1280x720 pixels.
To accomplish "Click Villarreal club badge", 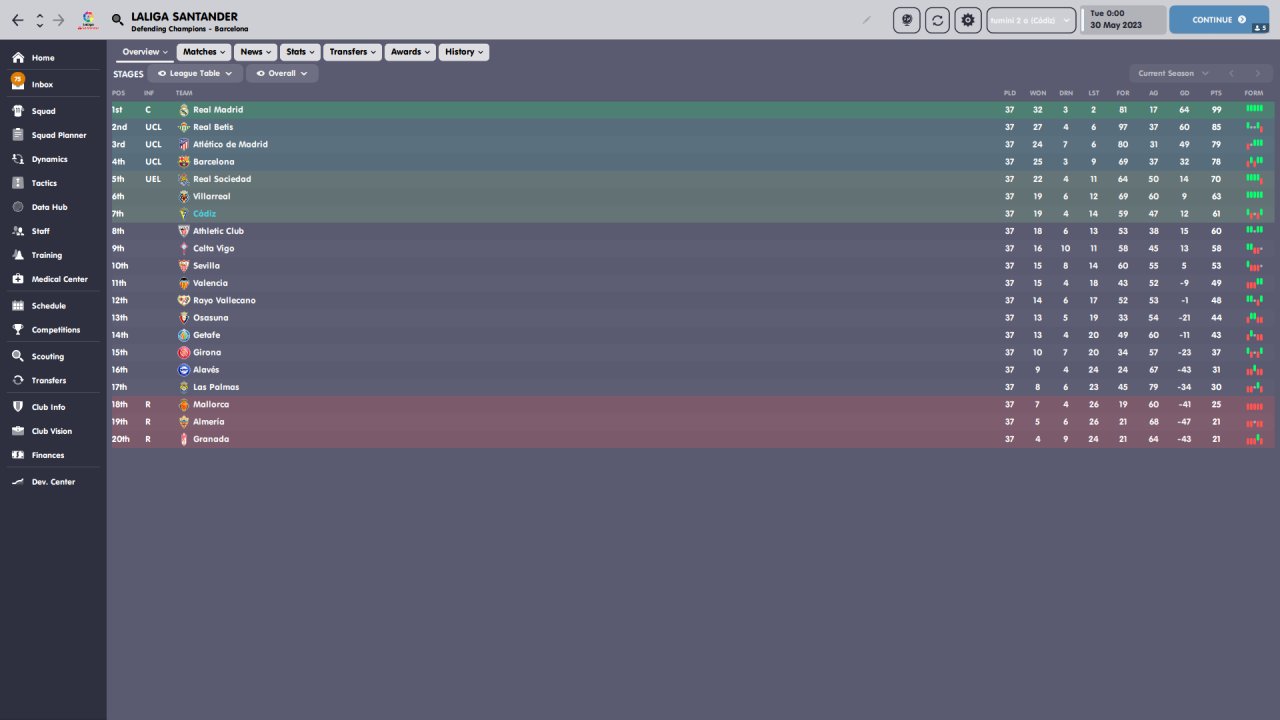I will pos(184,196).
